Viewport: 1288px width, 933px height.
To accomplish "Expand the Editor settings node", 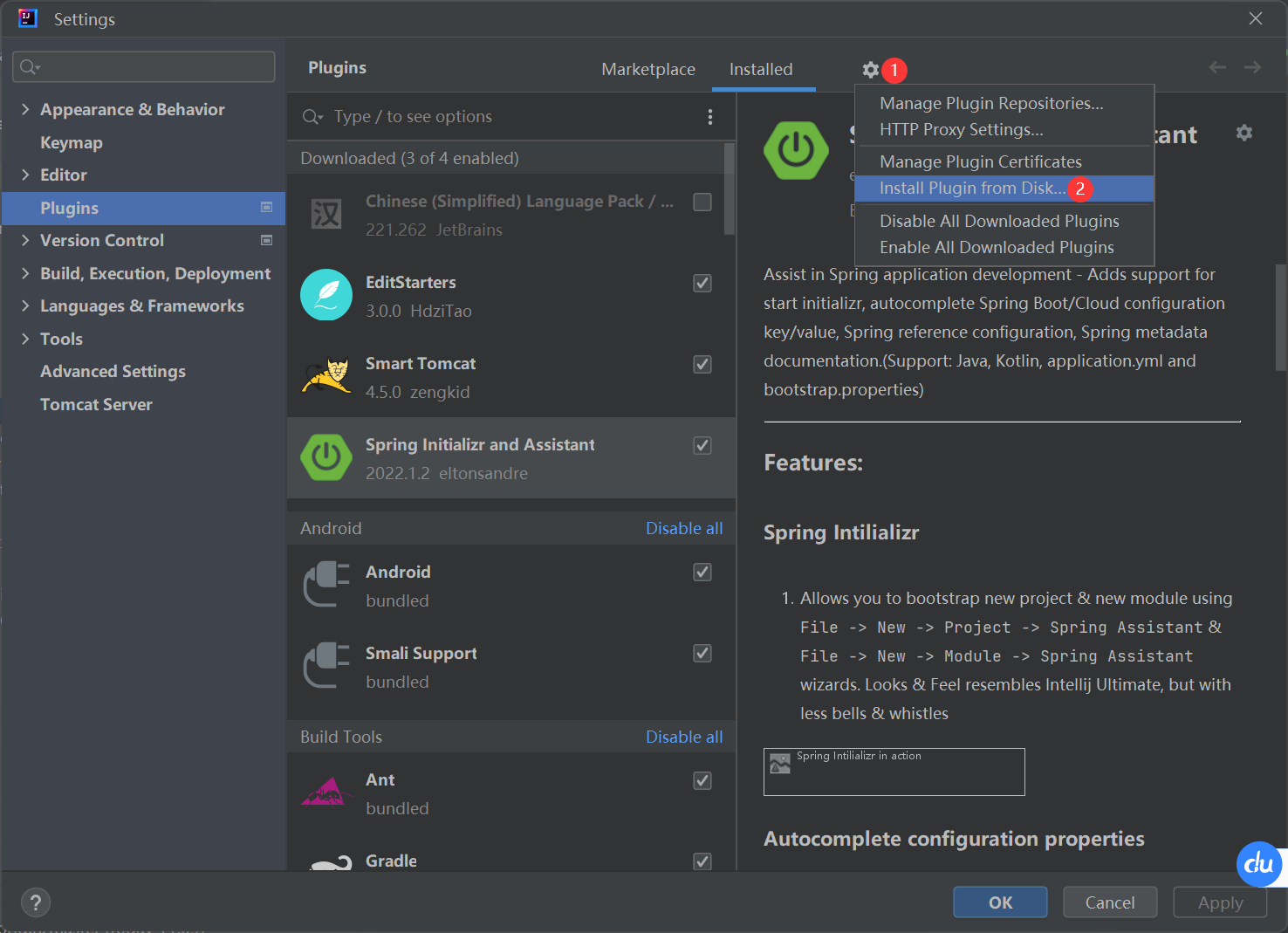I will pyautogui.click(x=25, y=175).
